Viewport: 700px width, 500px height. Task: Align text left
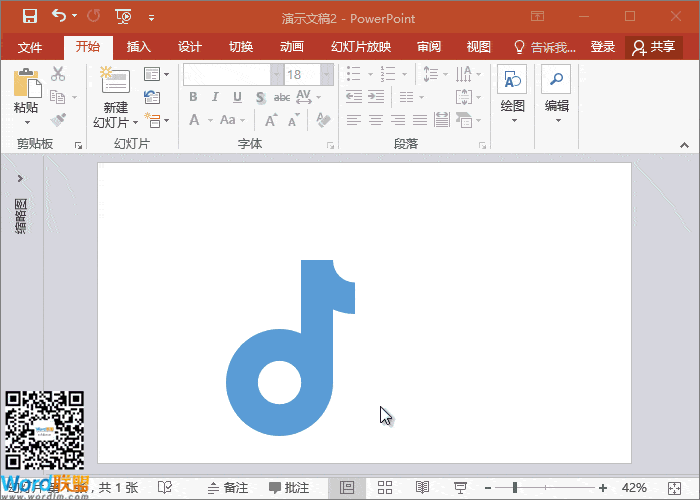(x=354, y=120)
